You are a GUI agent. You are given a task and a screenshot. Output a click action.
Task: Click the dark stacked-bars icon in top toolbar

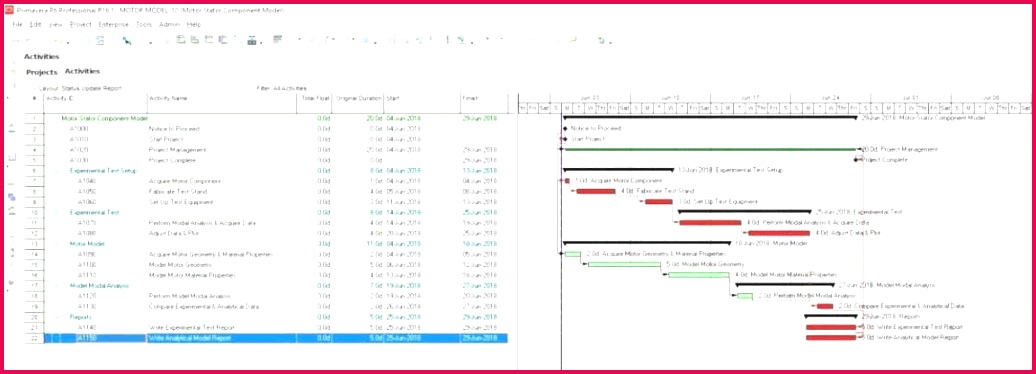click(278, 40)
